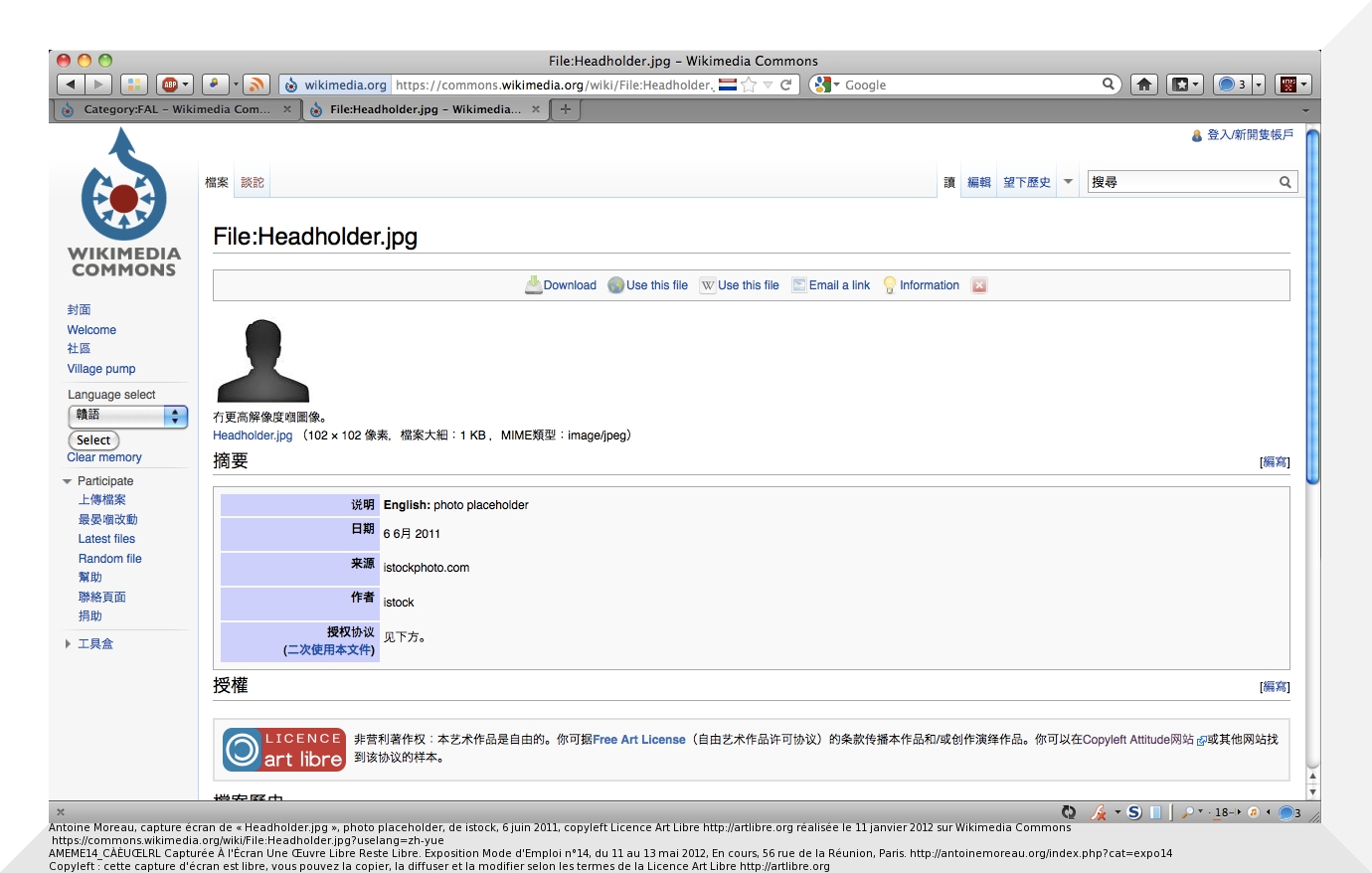Open the Village pump link
The image size is (1372, 873).
[101, 369]
